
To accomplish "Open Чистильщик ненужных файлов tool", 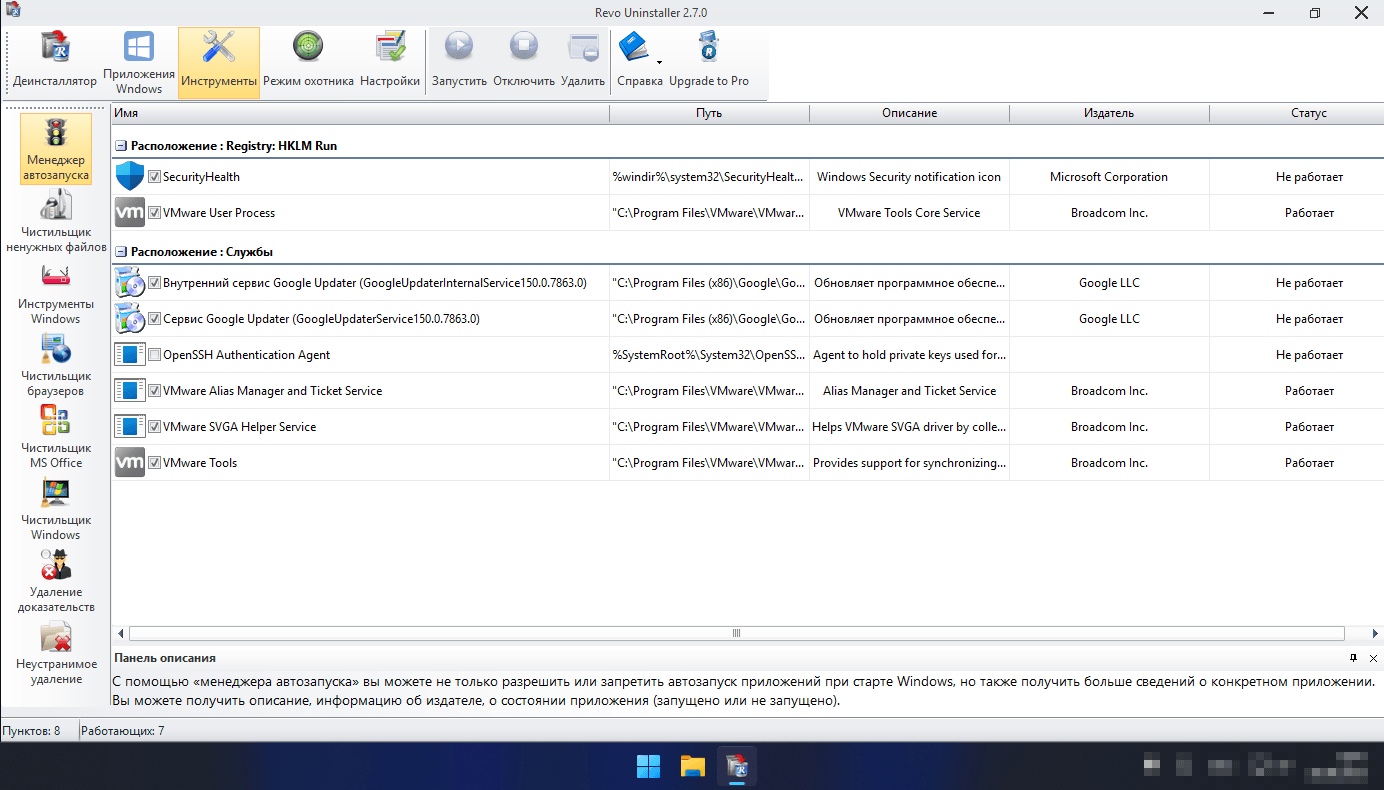I will pos(56,221).
